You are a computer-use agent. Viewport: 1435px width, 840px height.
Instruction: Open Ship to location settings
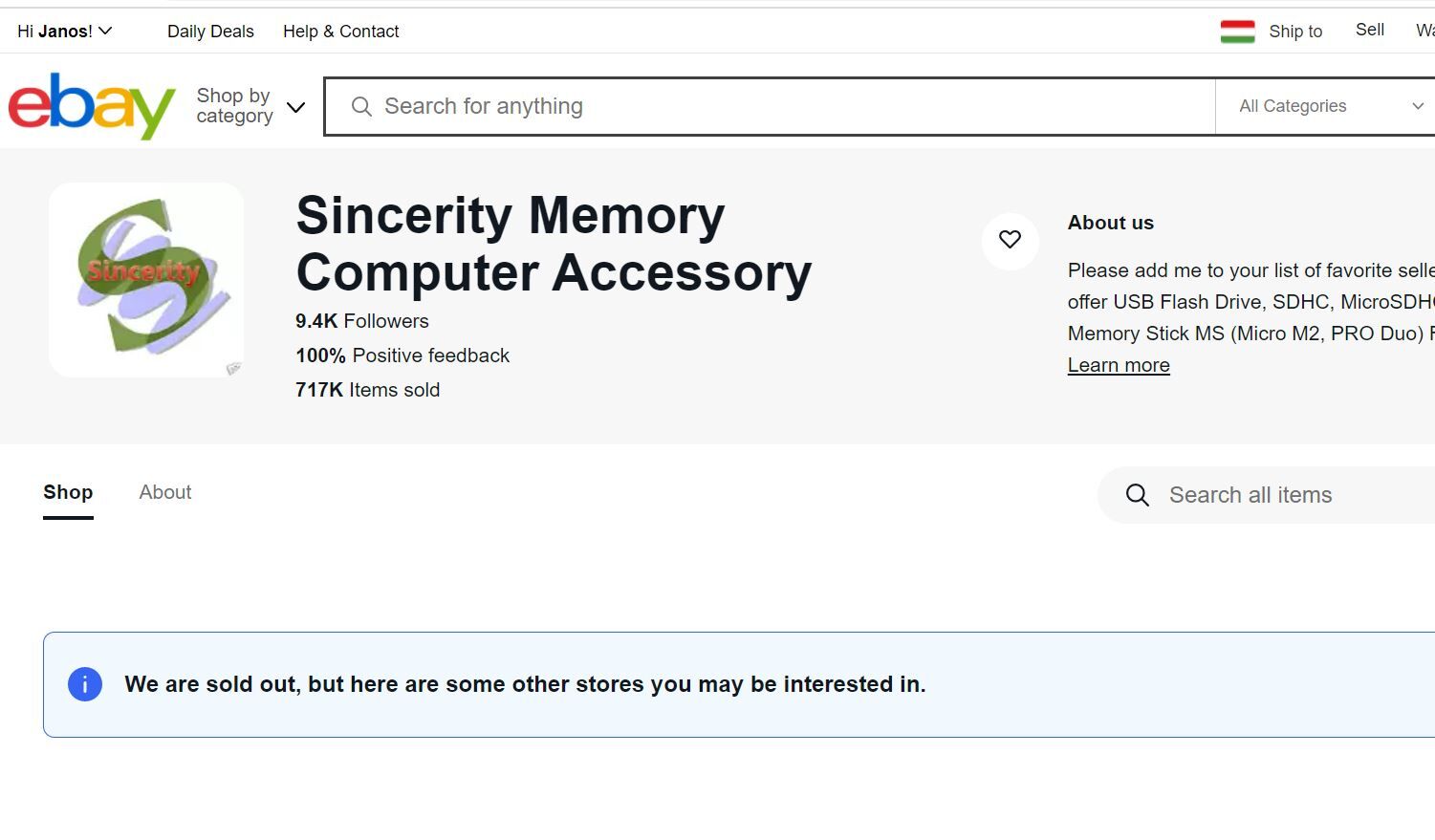1294,32
